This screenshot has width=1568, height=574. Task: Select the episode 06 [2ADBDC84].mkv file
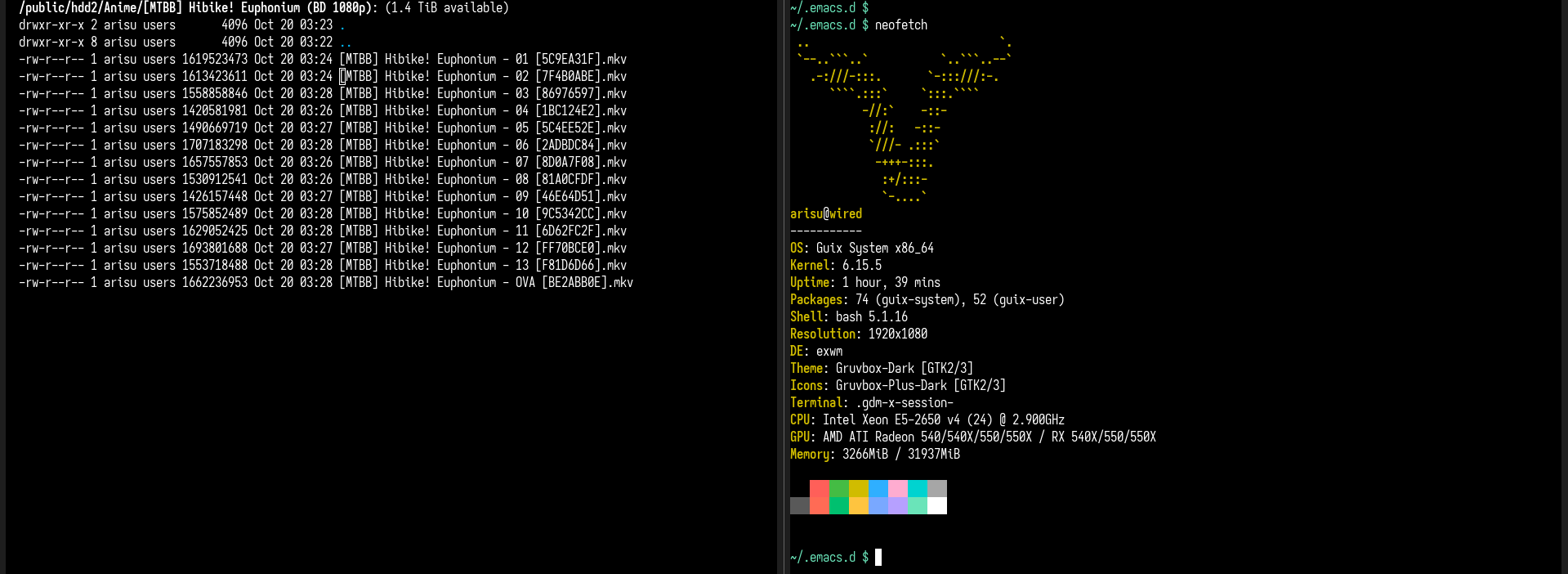[x=483, y=145]
